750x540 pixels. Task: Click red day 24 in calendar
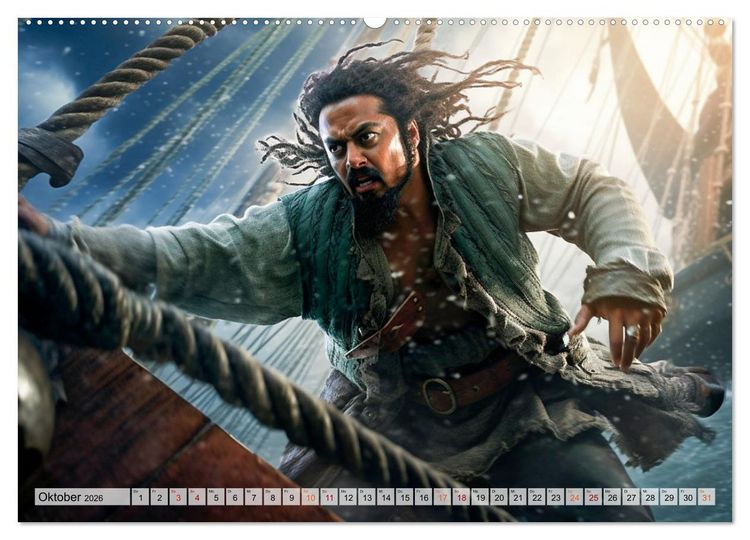click(574, 497)
